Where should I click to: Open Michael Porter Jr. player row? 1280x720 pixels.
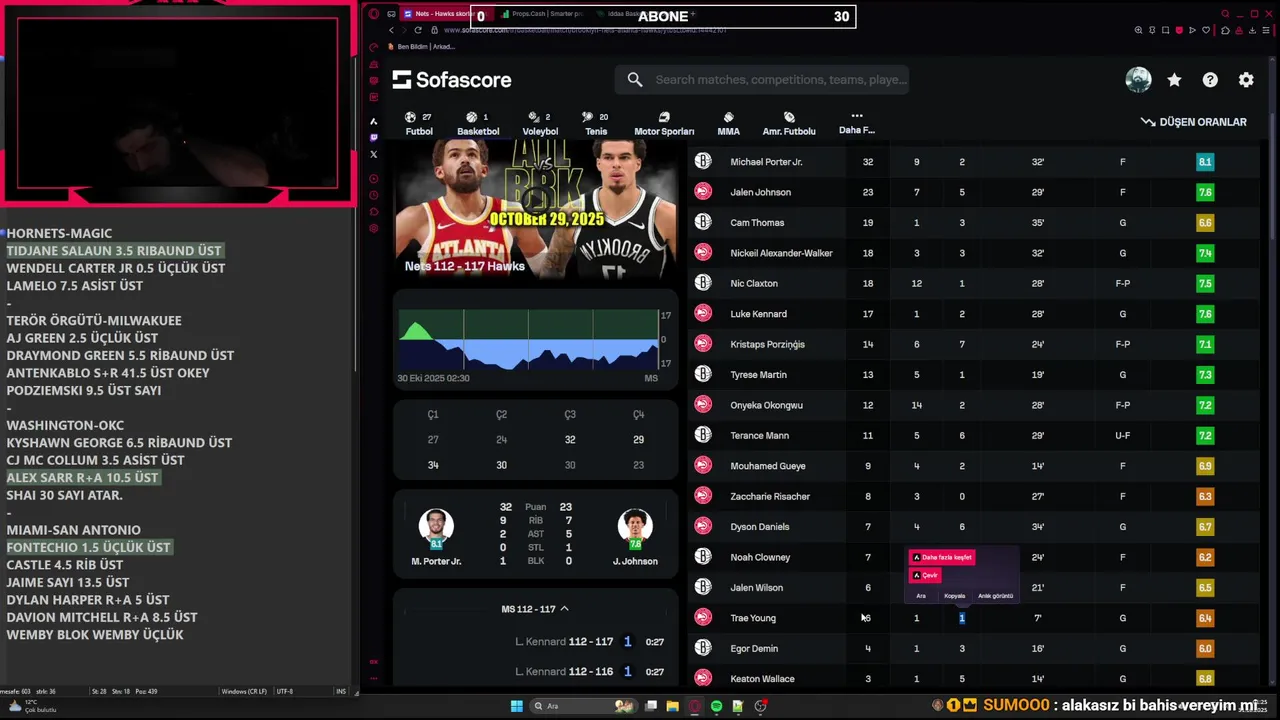[x=973, y=162]
